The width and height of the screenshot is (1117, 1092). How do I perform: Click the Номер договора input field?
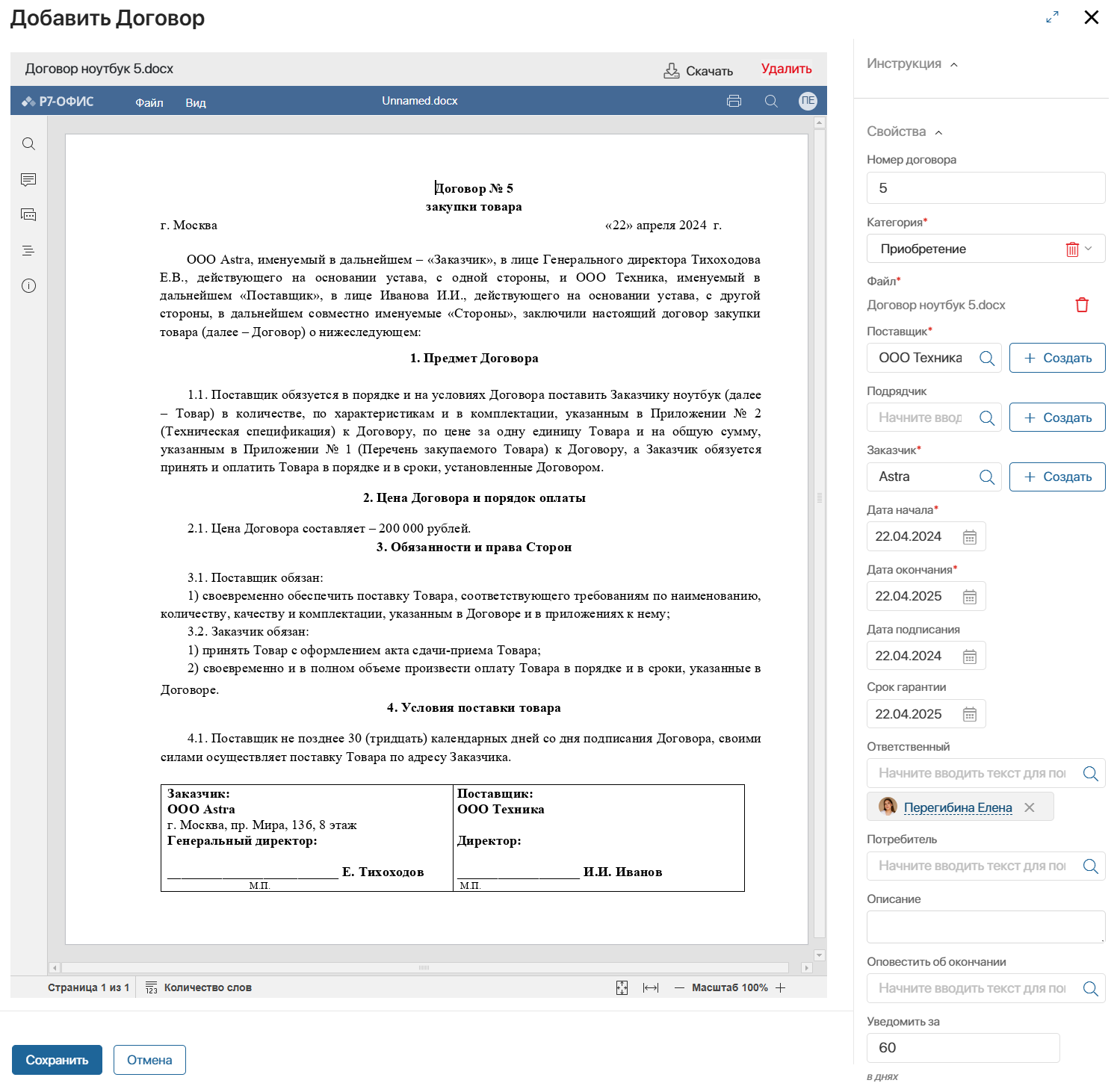tap(986, 188)
